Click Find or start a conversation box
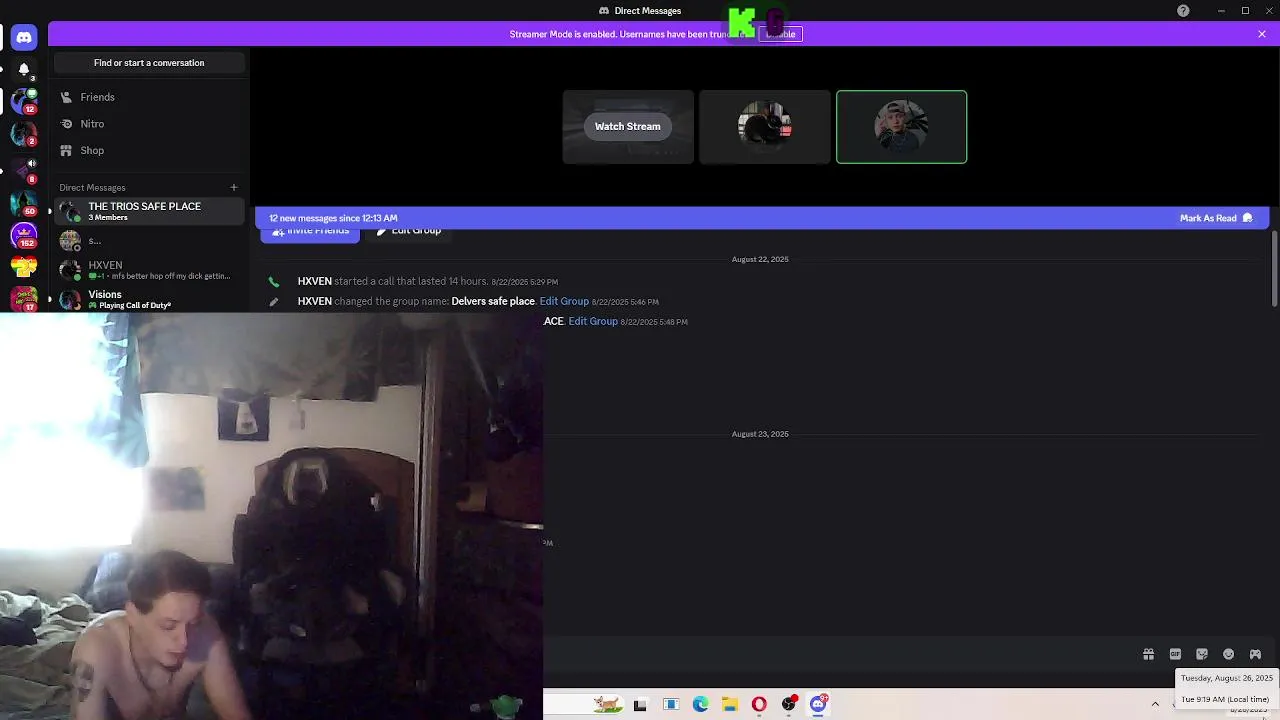Screen dimensions: 1280x720 pyautogui.click(x=149, y=63)
